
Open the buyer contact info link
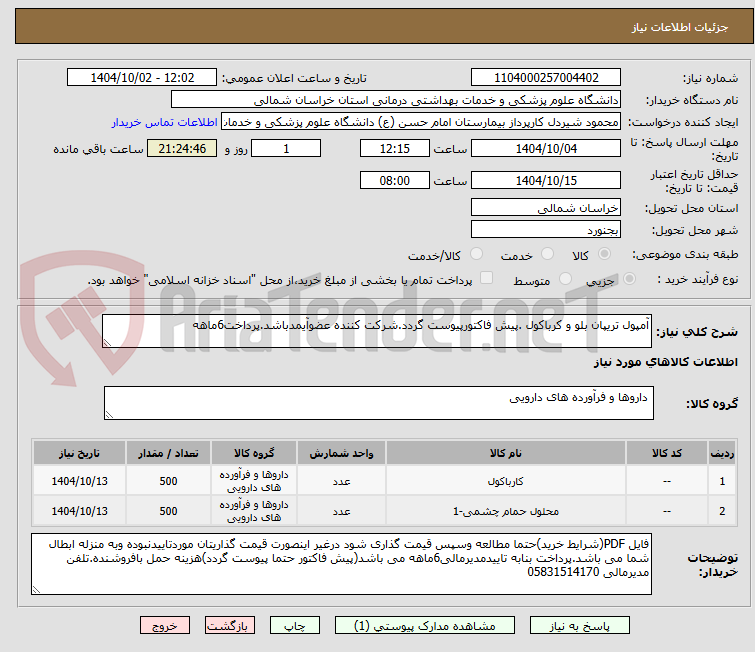tap(165, 122)
